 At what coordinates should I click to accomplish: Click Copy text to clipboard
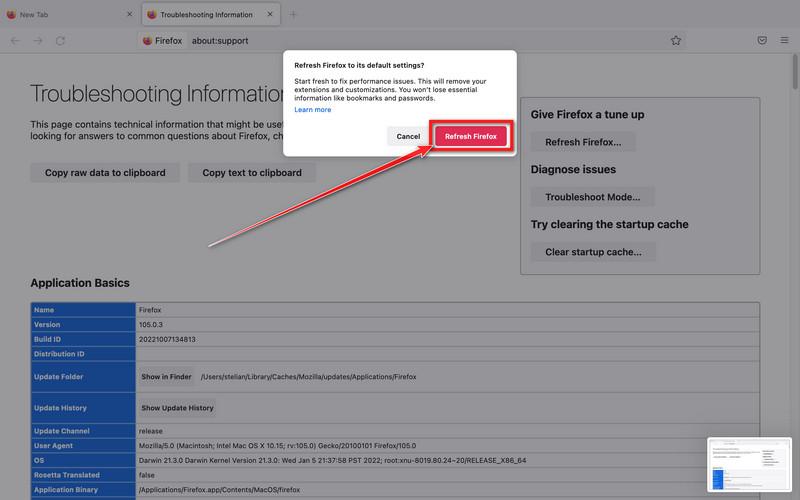(x=252, y=173)
